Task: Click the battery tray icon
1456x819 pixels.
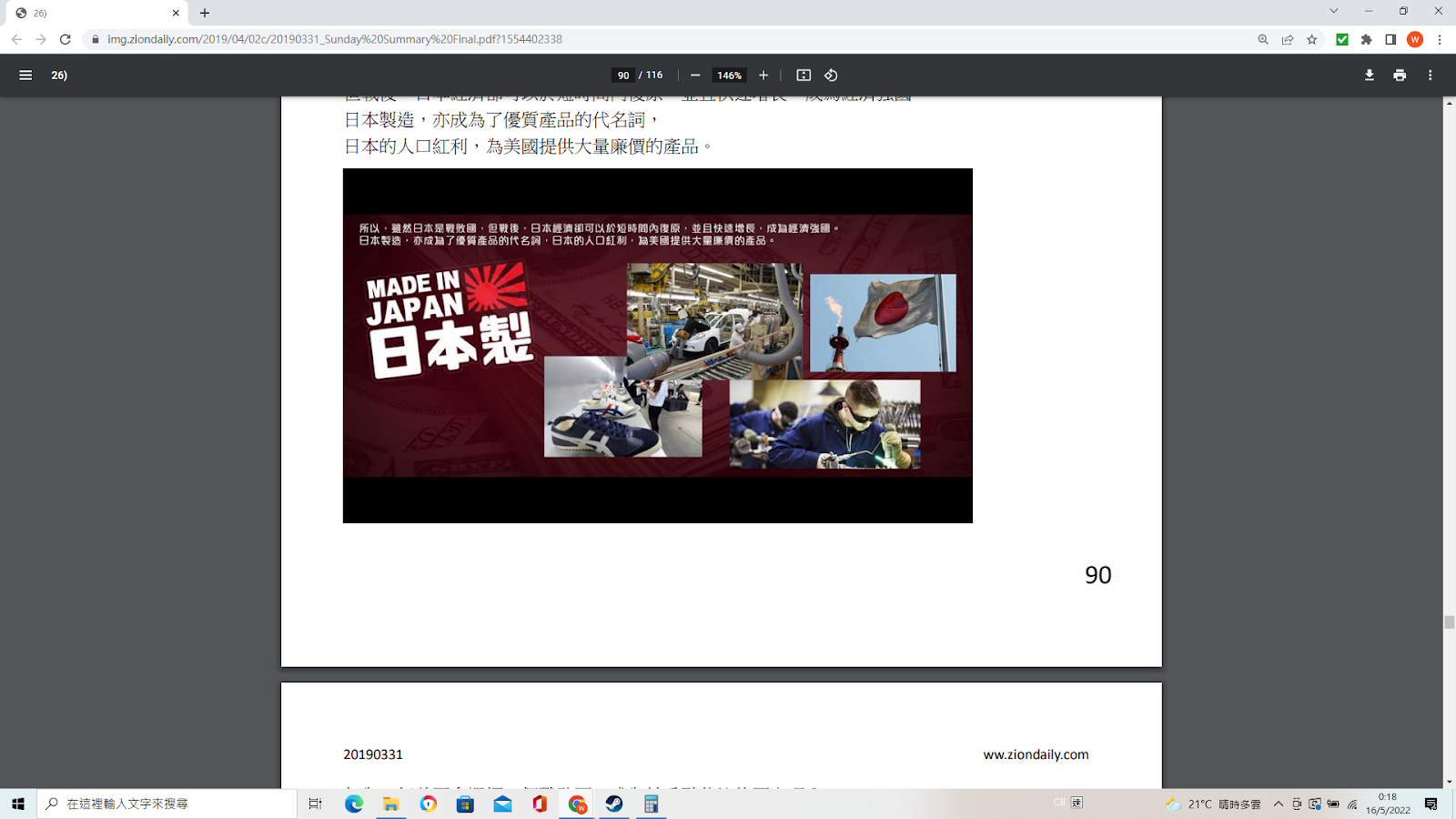Action: pos(1333,804)
